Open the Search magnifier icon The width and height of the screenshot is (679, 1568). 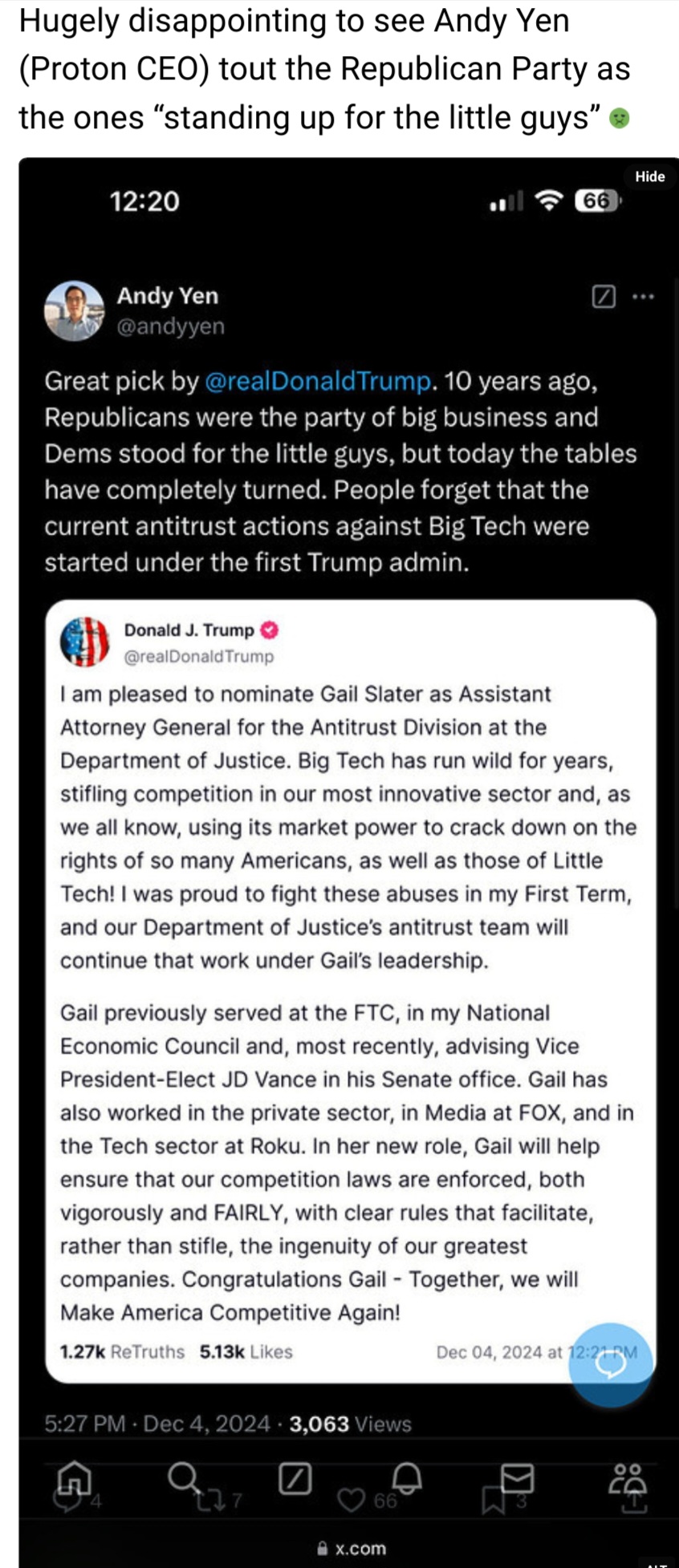[x=184, y=1475]
